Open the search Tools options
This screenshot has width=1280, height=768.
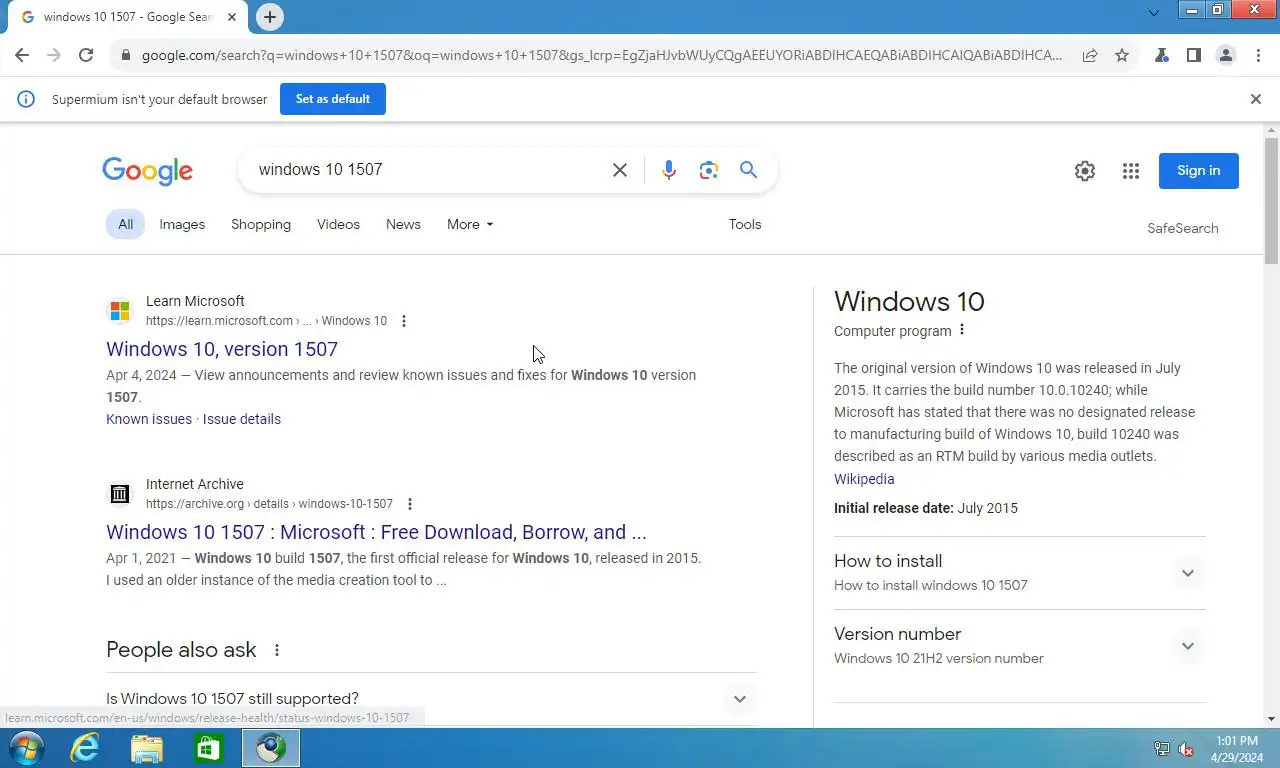click(745, 224)
